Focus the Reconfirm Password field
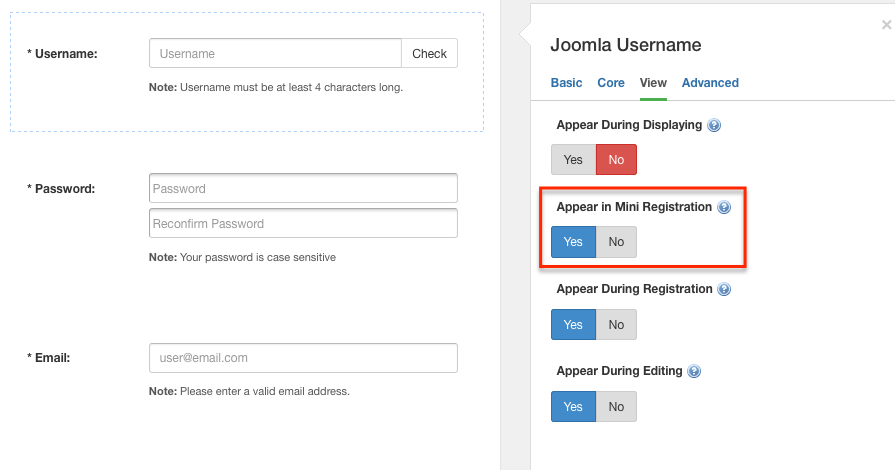 [303, 223]
